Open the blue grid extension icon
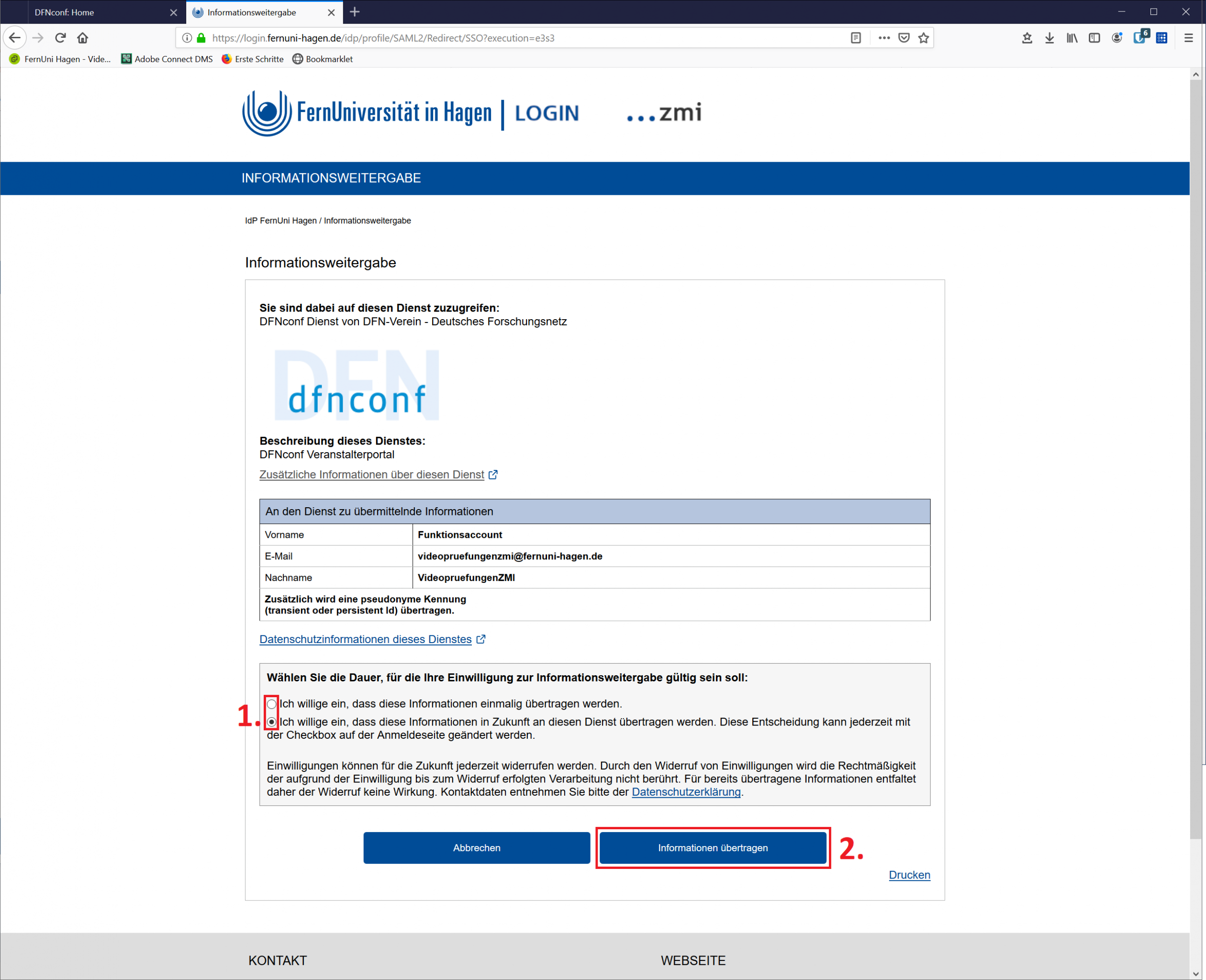 [1161, 38]
